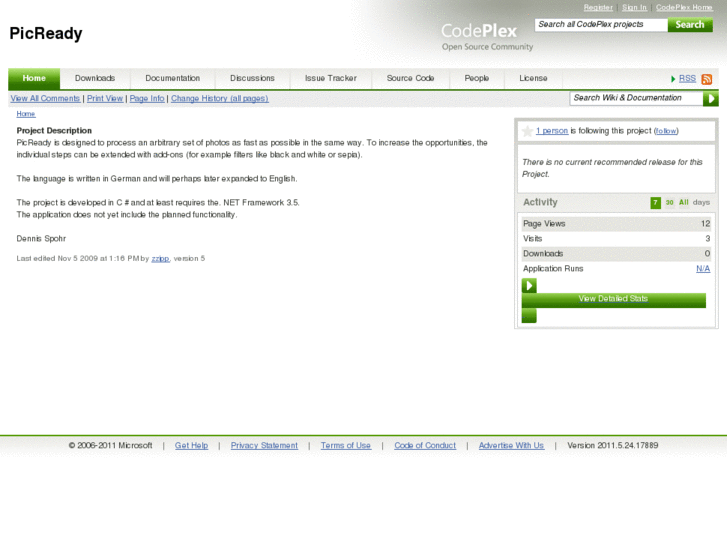
Task: Click the star icon next to followers
Action: coord(527,131)
